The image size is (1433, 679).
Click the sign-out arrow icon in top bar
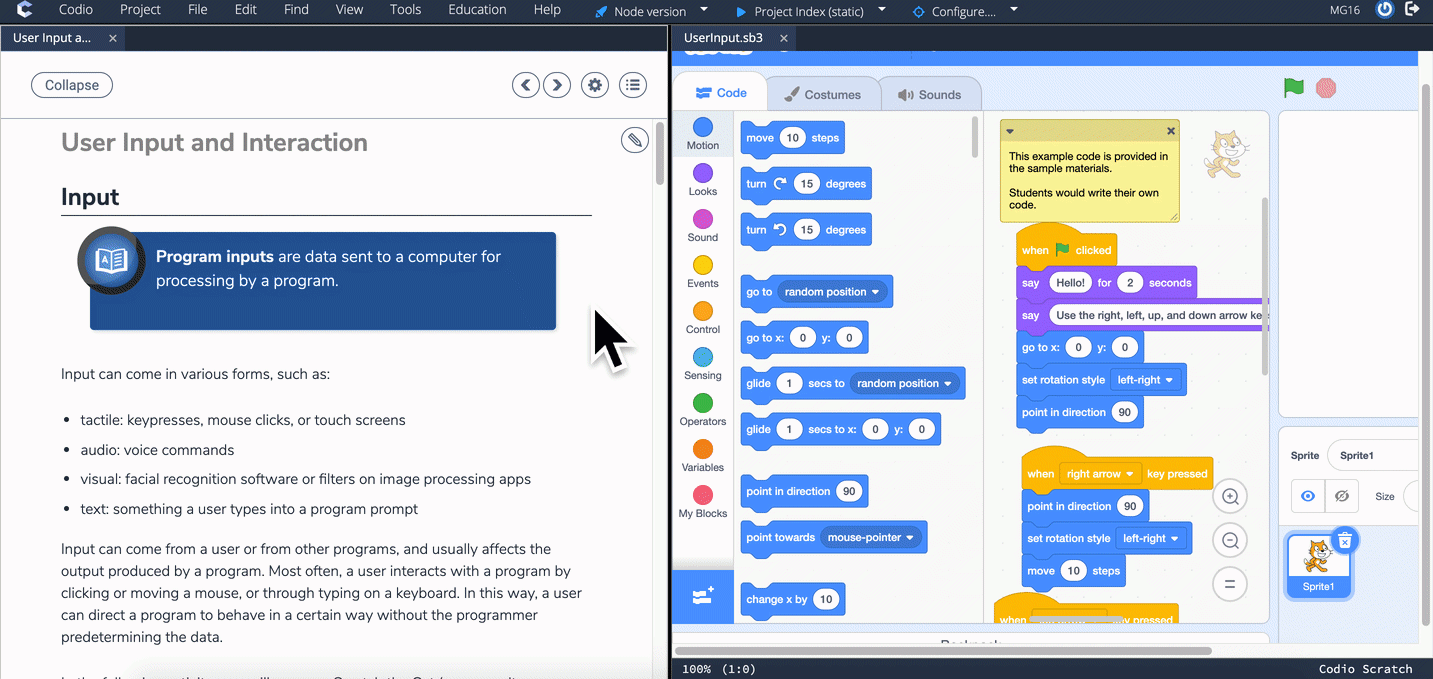point(1412,10)
